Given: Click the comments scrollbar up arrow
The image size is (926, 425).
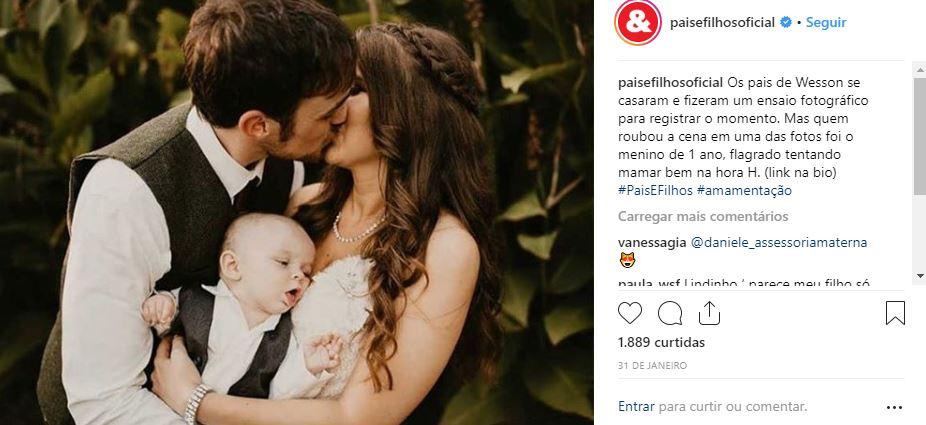Looking at the screenshot, I should [920, 70].
